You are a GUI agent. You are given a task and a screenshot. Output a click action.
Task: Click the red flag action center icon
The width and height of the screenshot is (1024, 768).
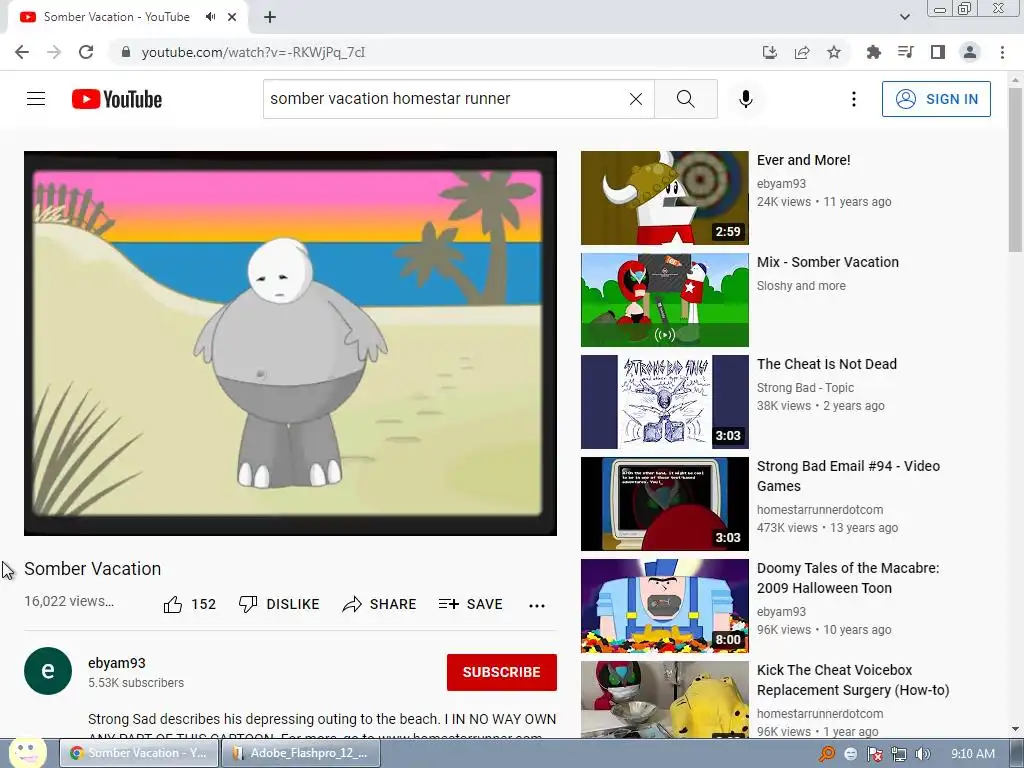click(x=875, y=754)
